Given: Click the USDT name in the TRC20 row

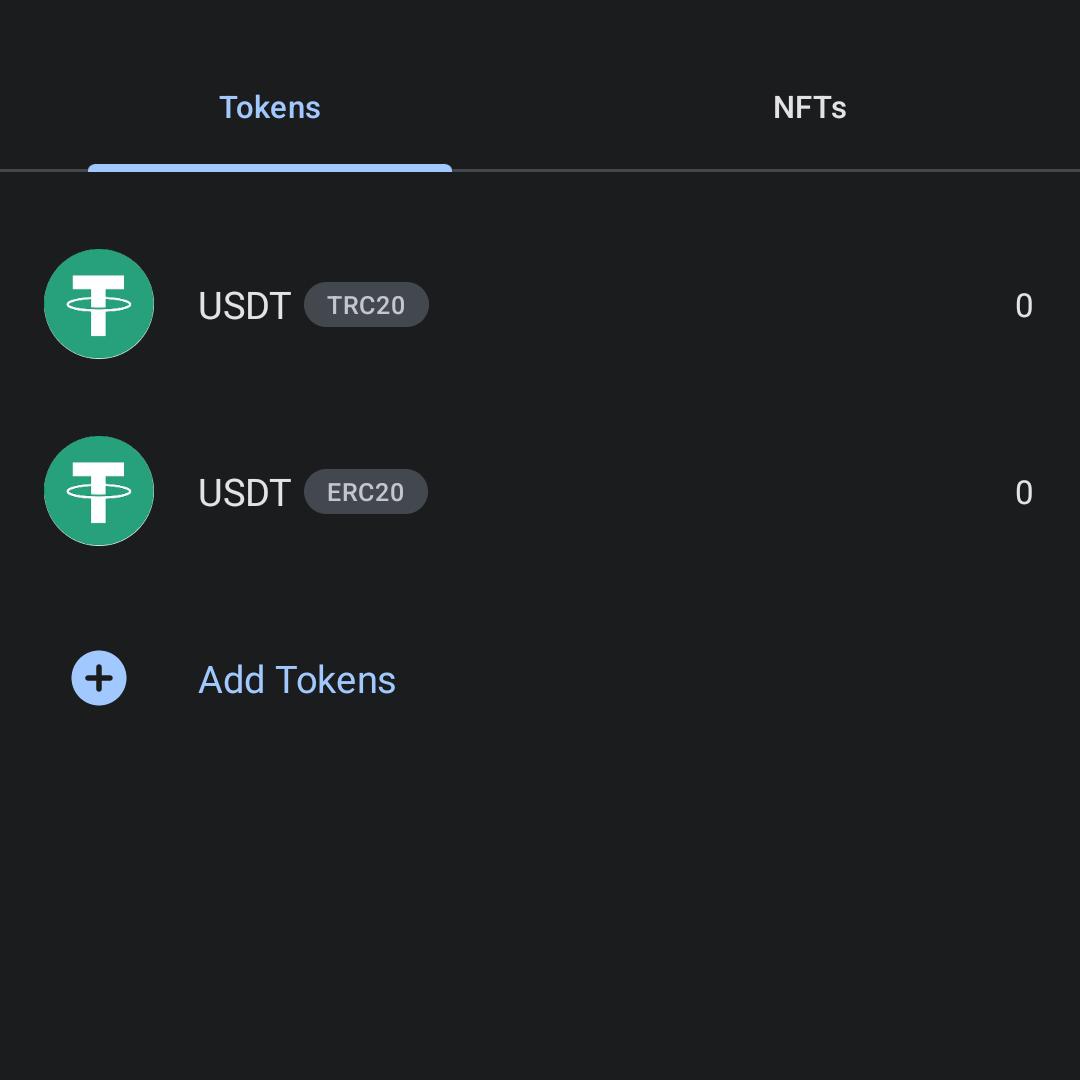Looking at the screenshot, I should (x=244, y=306).
